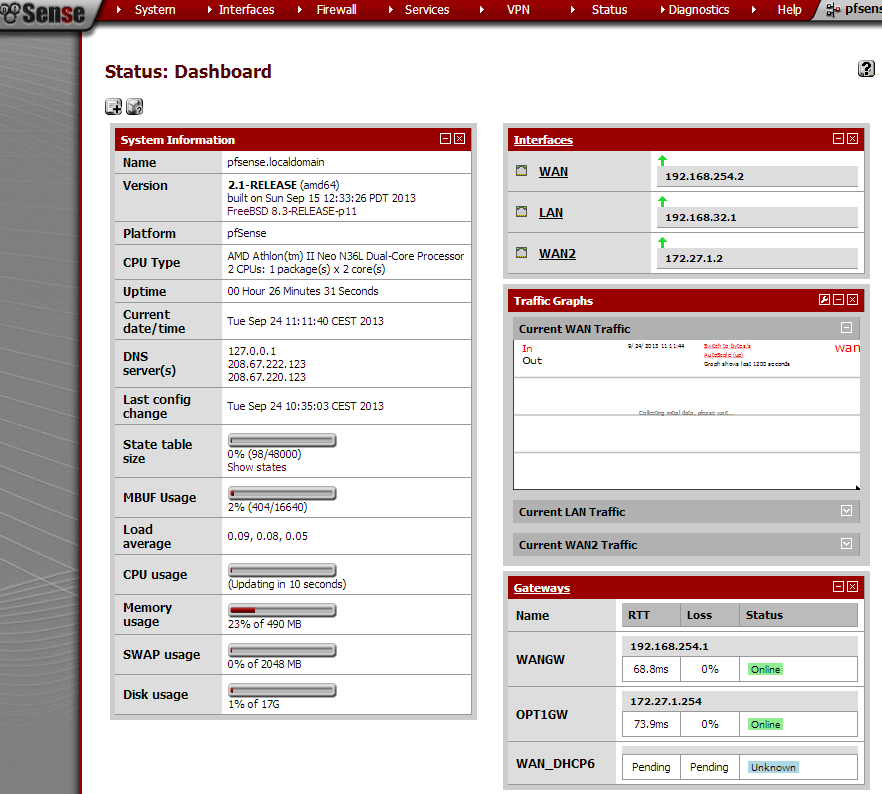
Task: Open the Firewall menu
Action: (336, 9)
